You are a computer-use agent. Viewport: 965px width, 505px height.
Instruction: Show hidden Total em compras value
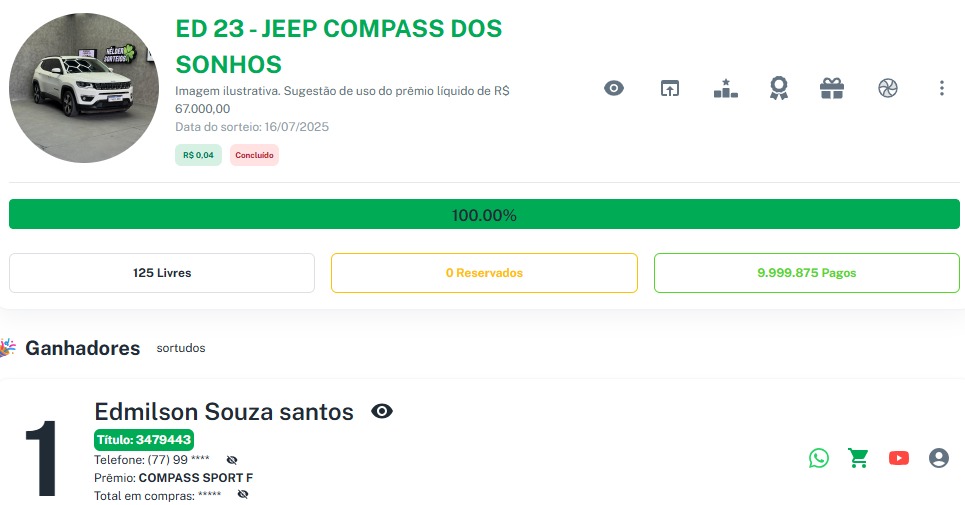pyautogui.click(x=243, y=494)
